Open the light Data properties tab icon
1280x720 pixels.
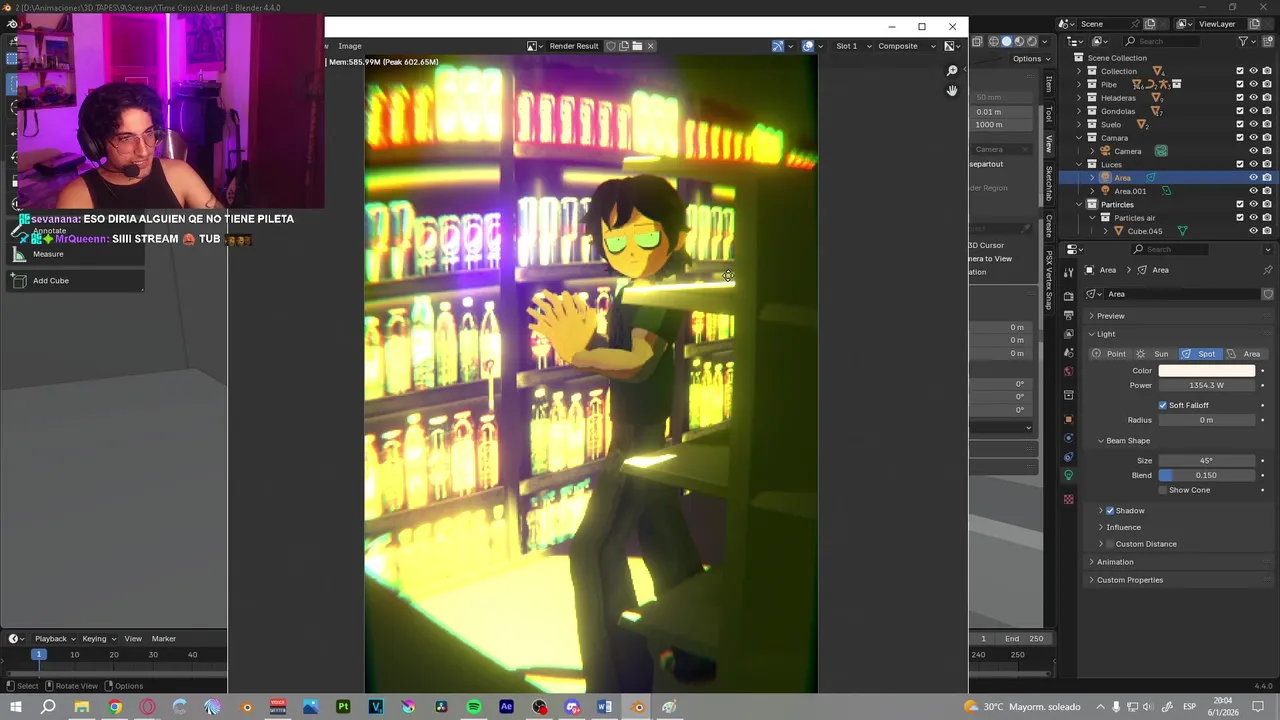tap(1068, 475)
